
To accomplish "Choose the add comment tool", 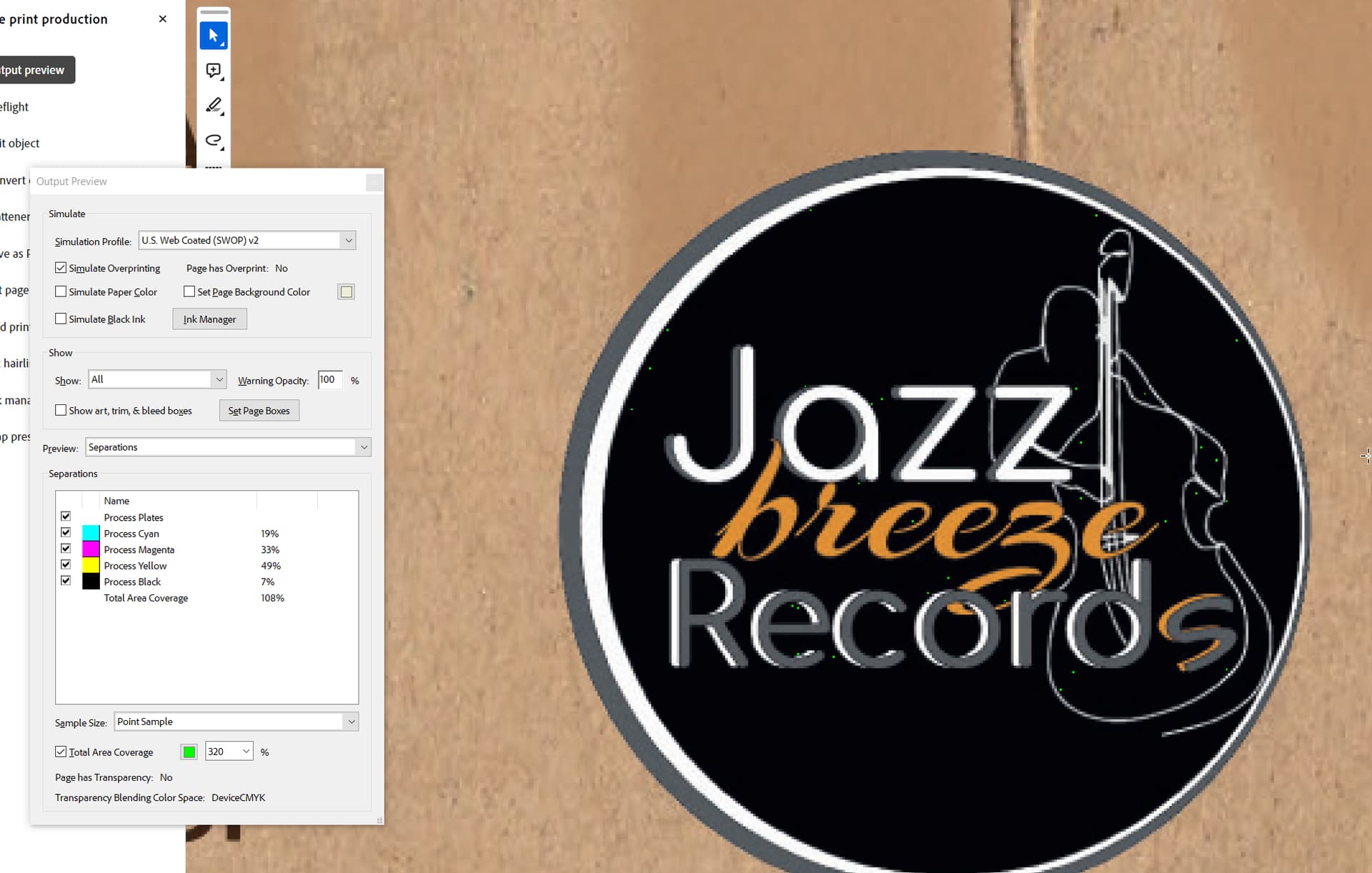I will (x=213, y=70).
